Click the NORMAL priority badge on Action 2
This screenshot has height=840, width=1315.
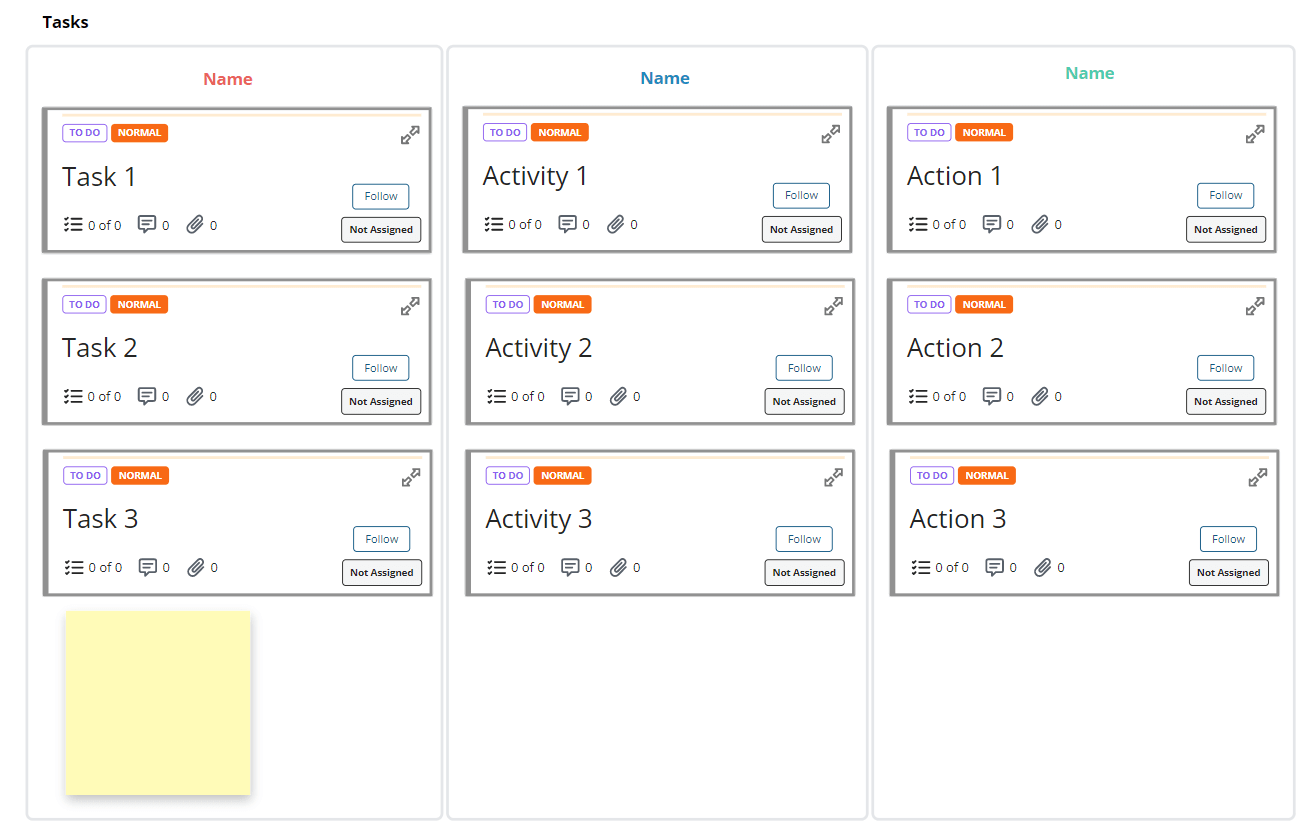point(984,304)
